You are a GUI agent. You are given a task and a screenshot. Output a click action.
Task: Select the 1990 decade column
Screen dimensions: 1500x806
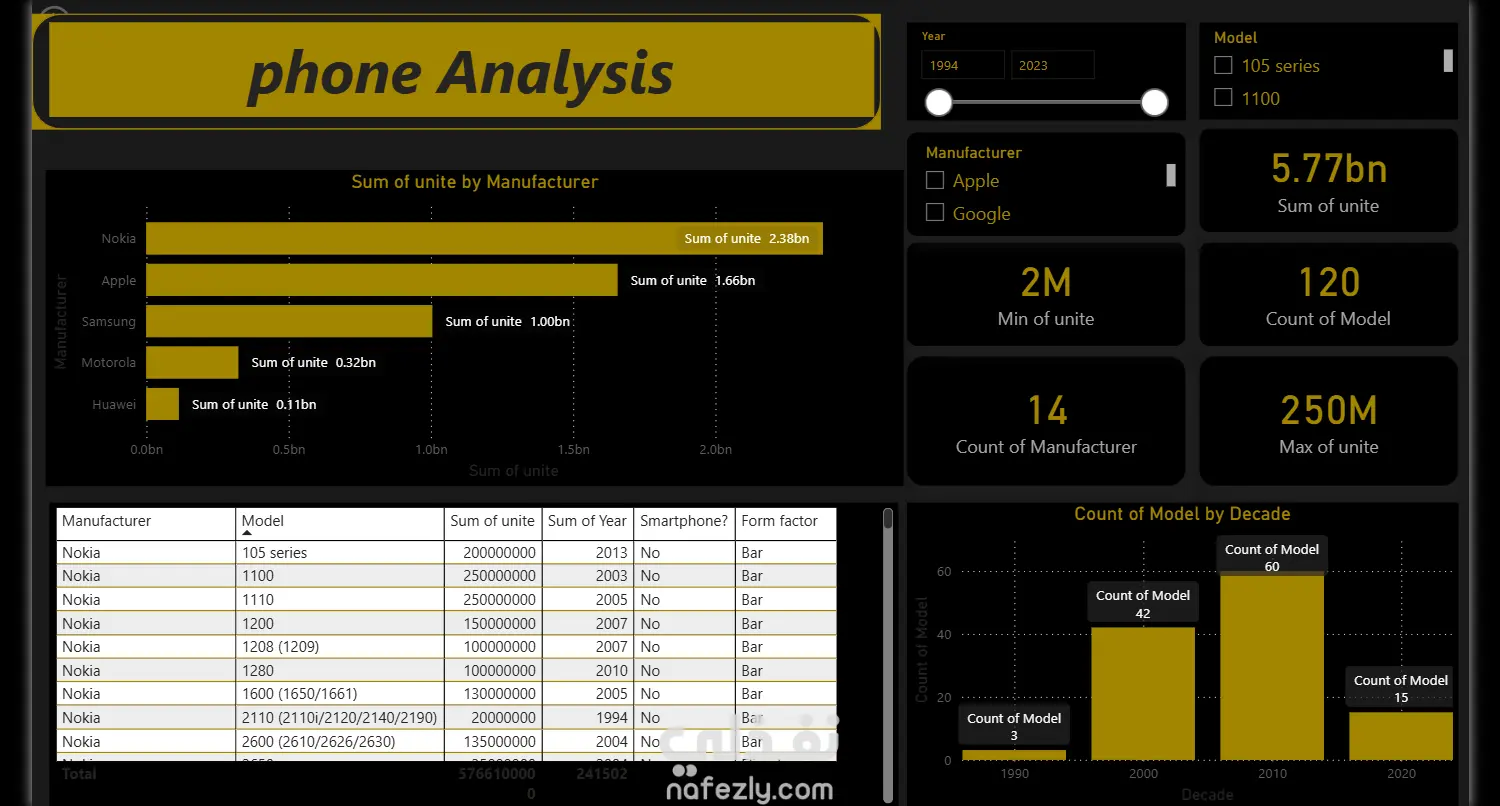1014,755
